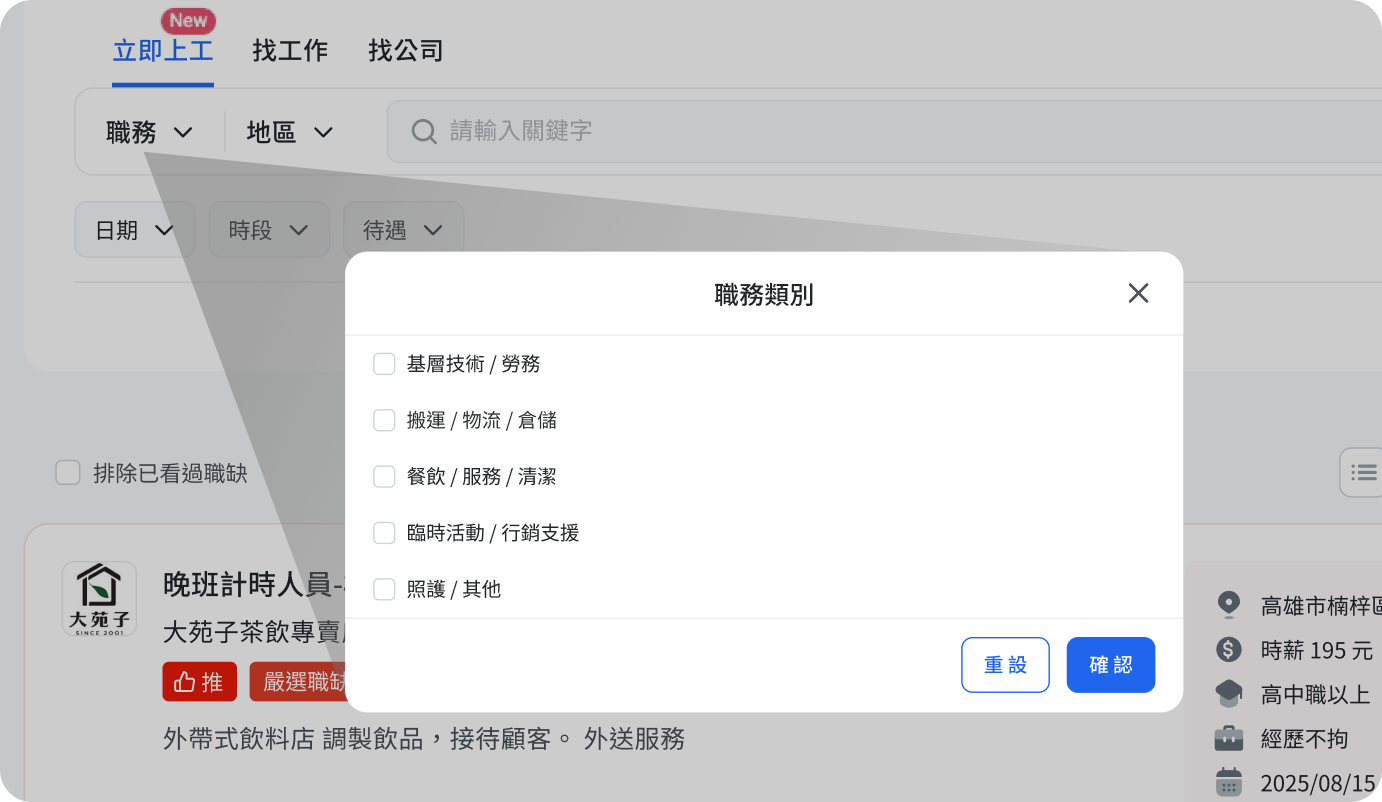Check the 餐飲 / 服務 / 清潔 category
Screen dimensions: 1382x802
coord(384,477)
